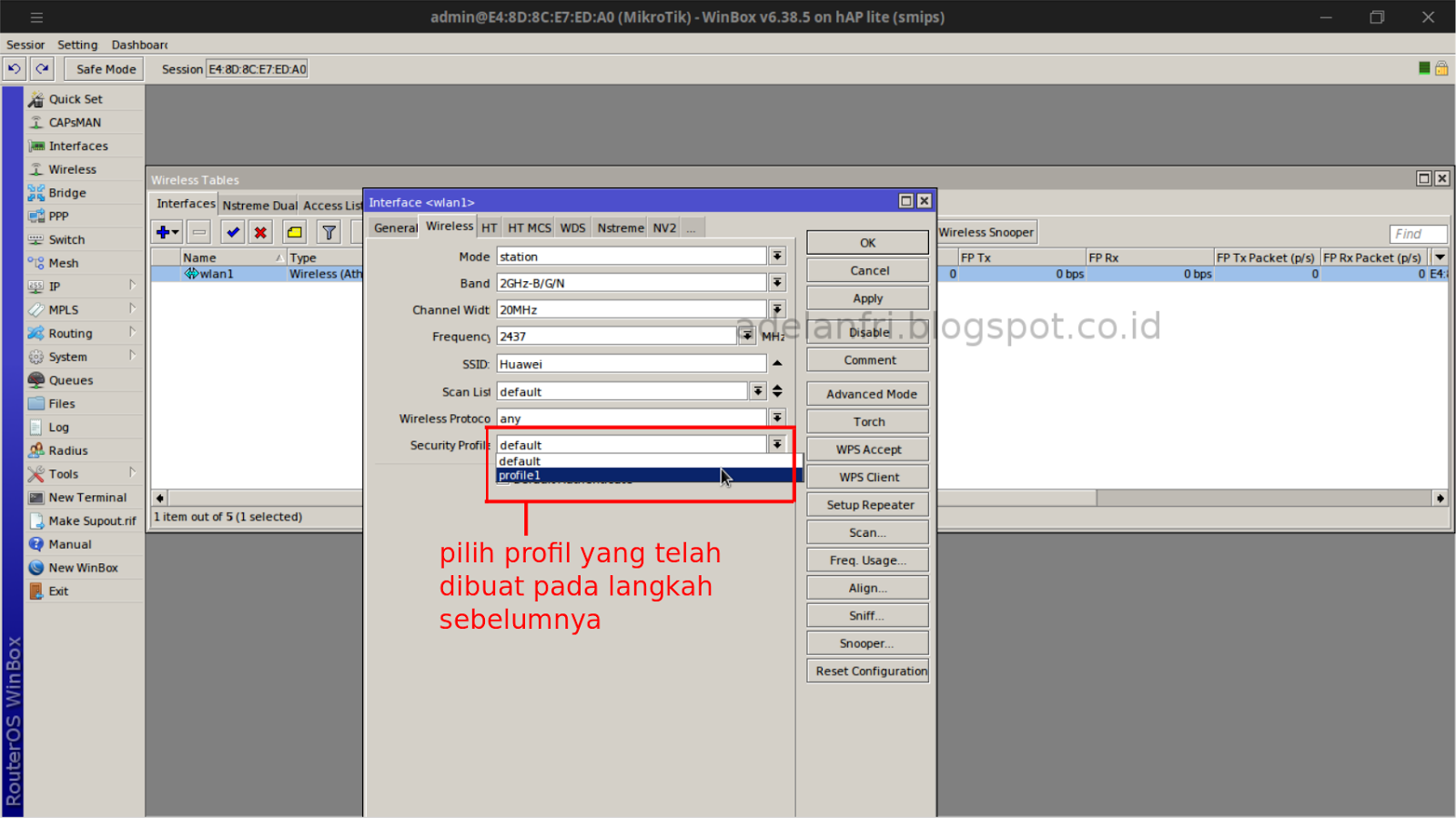Select profile1 in Security Profile list
Viewport: 1456px width, 818px height.
click(x=649, y=476)
